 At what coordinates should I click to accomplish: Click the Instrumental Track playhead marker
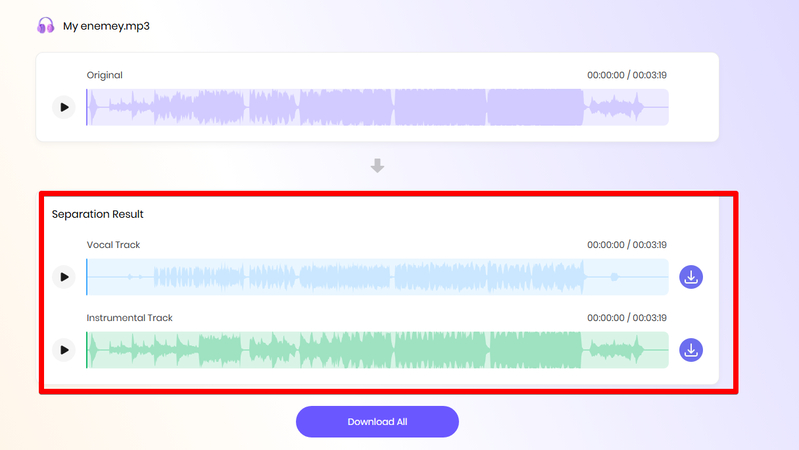tap(87, 350)
